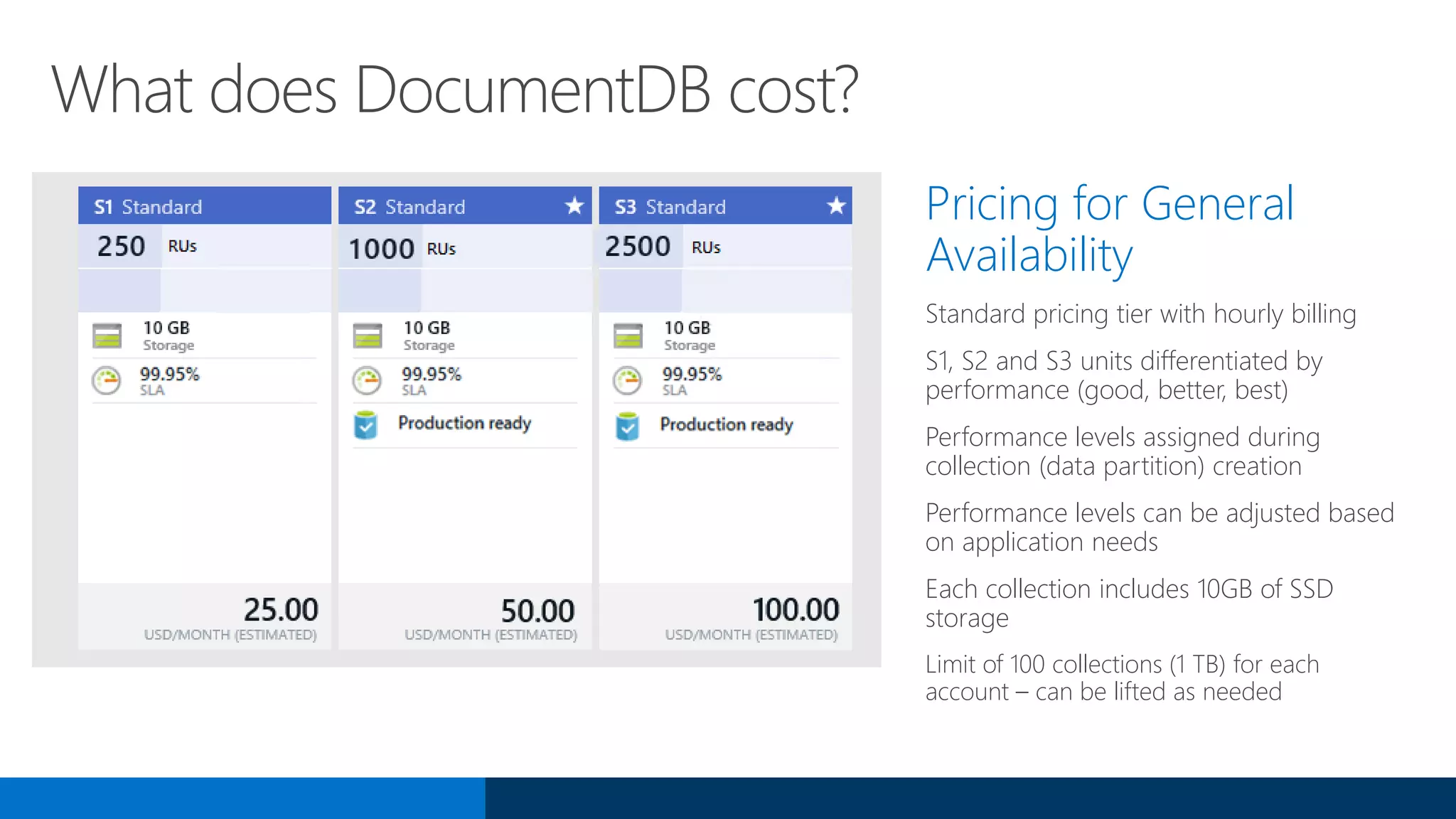This screenshot has width=1456, height=819.
Task: Click the storage icon in S2 Standard card
Action: (368, 336)
